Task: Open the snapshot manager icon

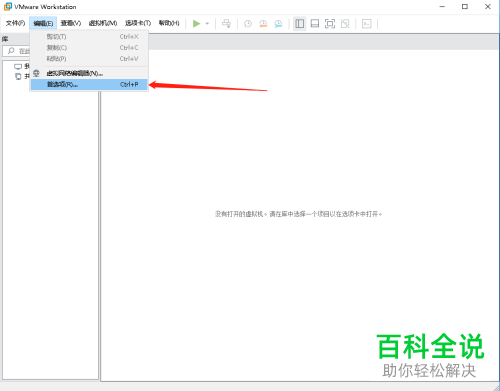Action: (x=278, y=23)
